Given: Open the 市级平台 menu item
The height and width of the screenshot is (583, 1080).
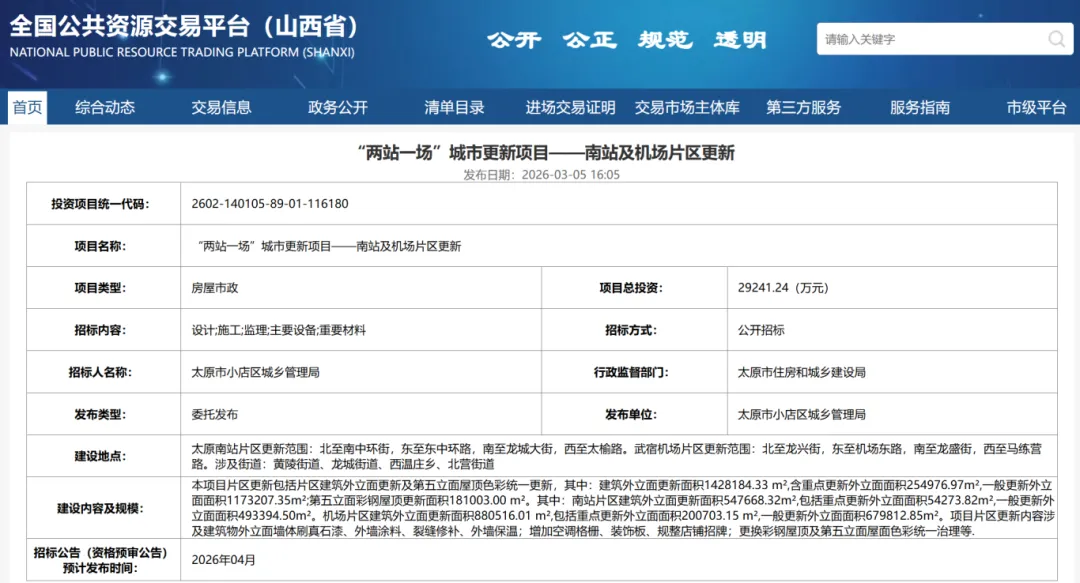Looking at the screenshot, I should 1036,108.
